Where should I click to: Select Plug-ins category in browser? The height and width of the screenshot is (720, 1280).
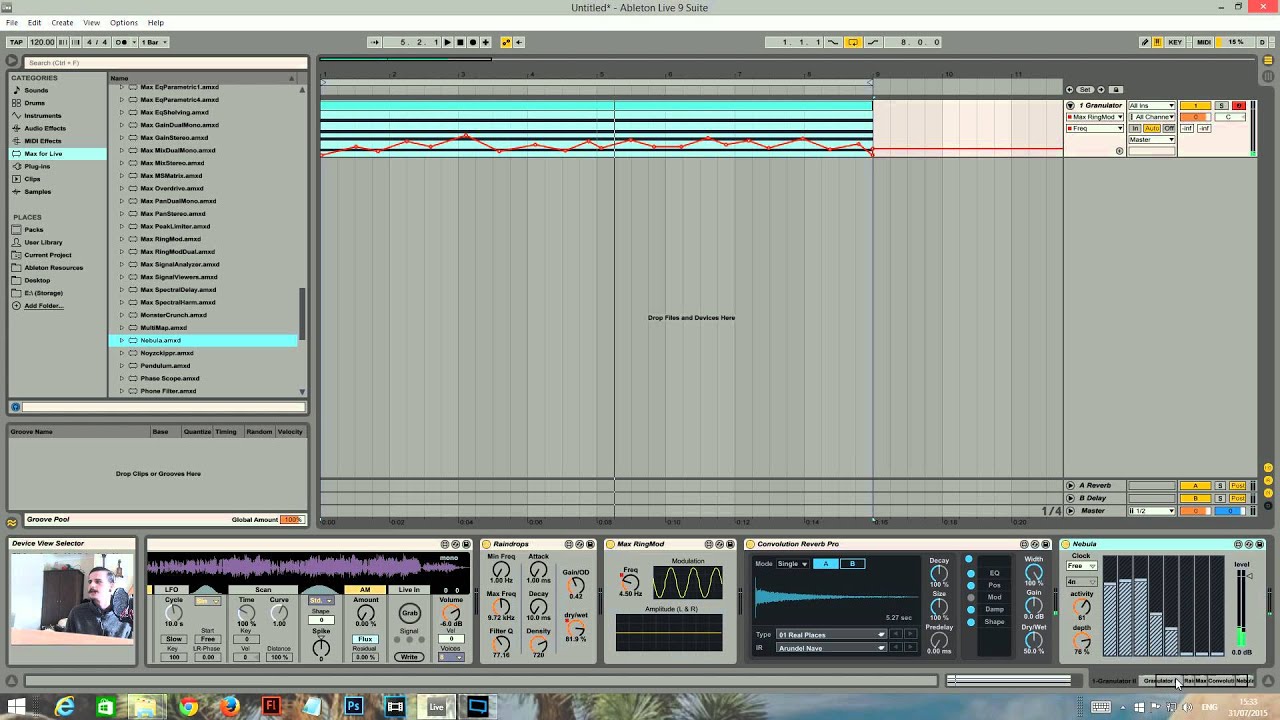(37, 166)
